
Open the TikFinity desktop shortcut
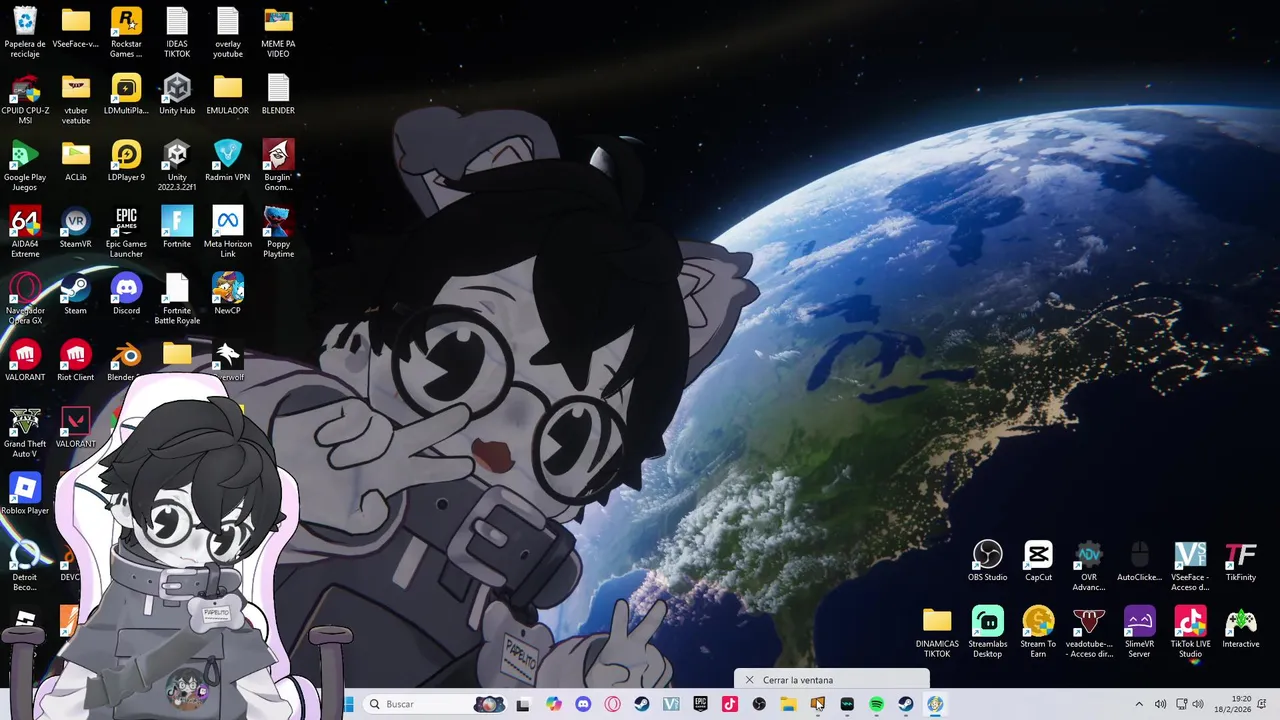coord(1241,561)
